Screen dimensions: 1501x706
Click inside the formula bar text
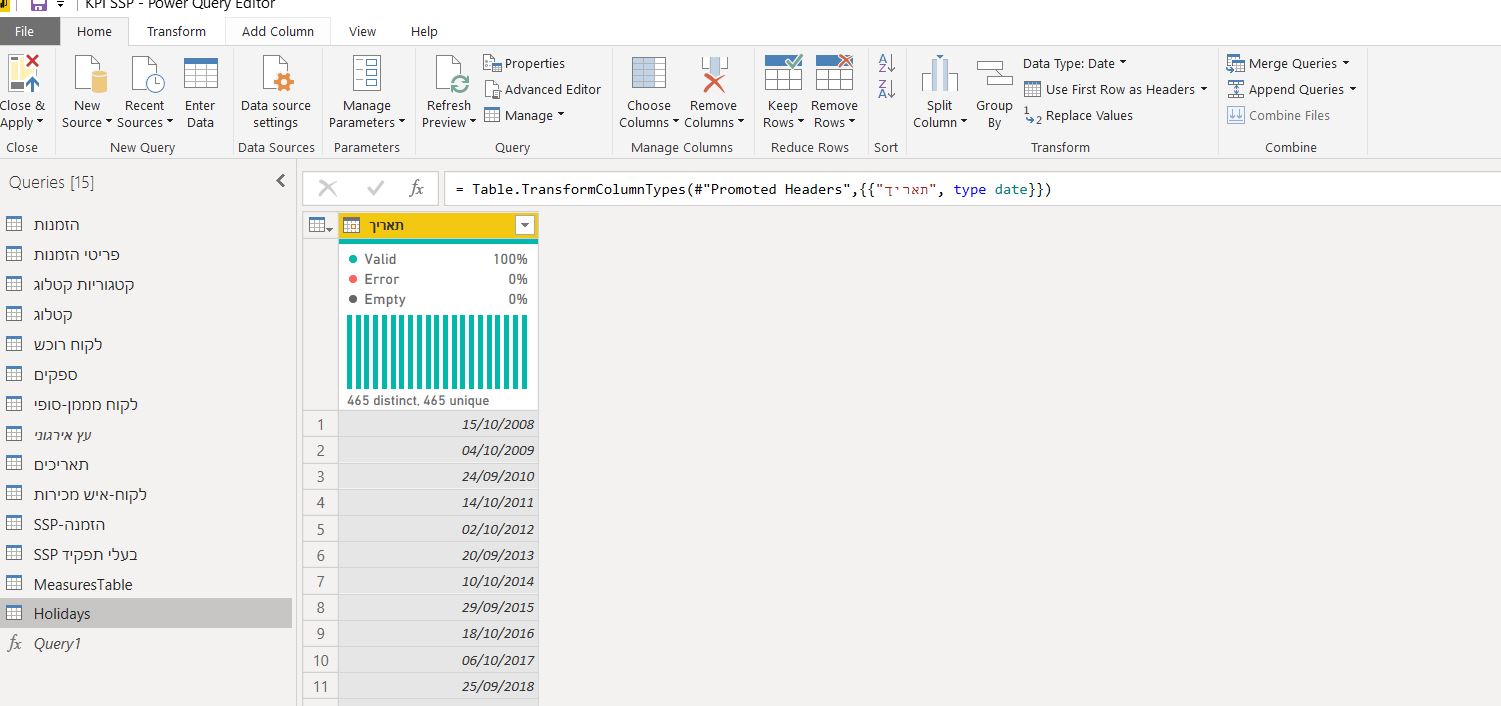752,189
